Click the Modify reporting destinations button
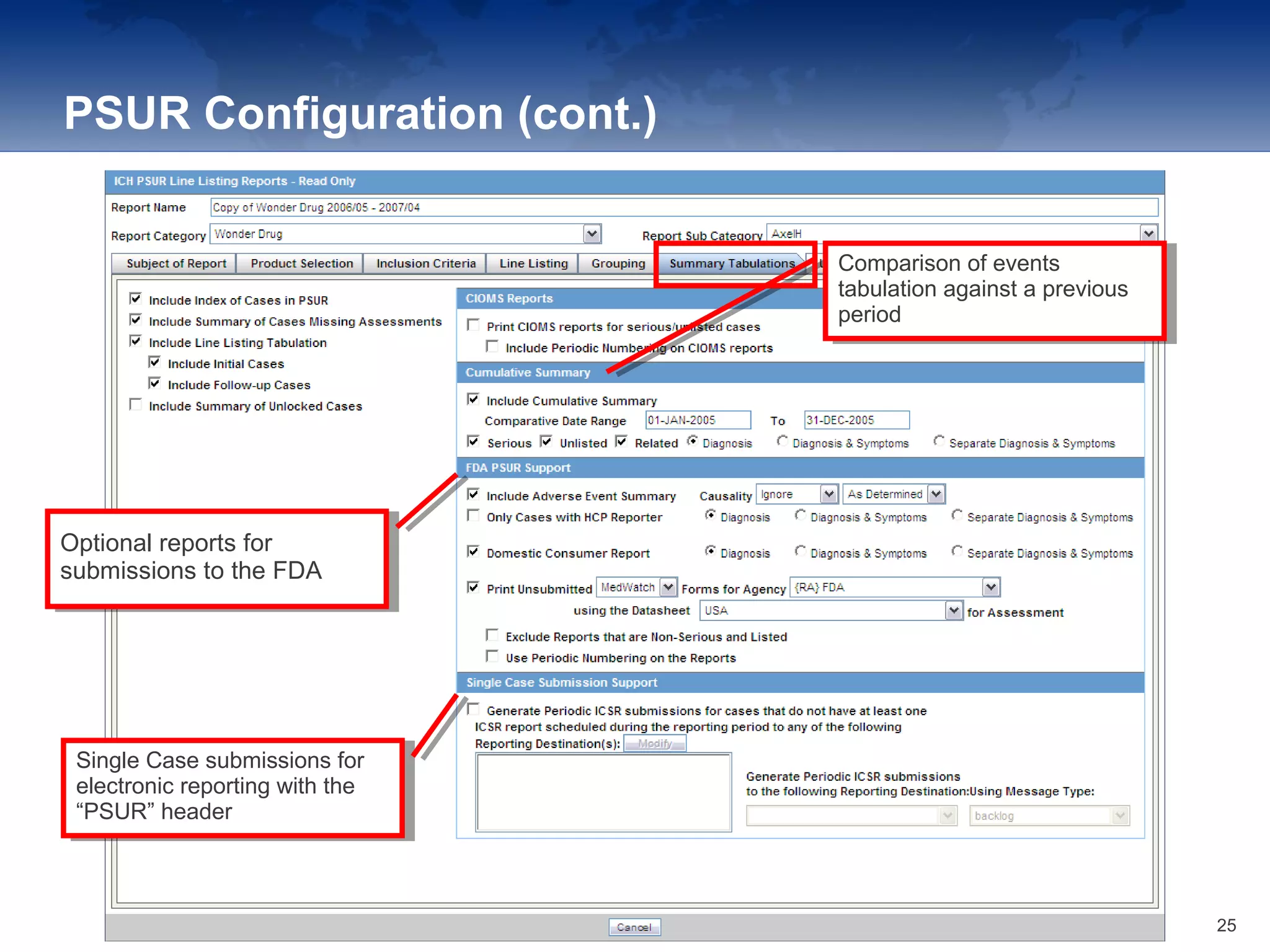Image resolution: width=1270 pixels, height=952 pixels. 655,743
